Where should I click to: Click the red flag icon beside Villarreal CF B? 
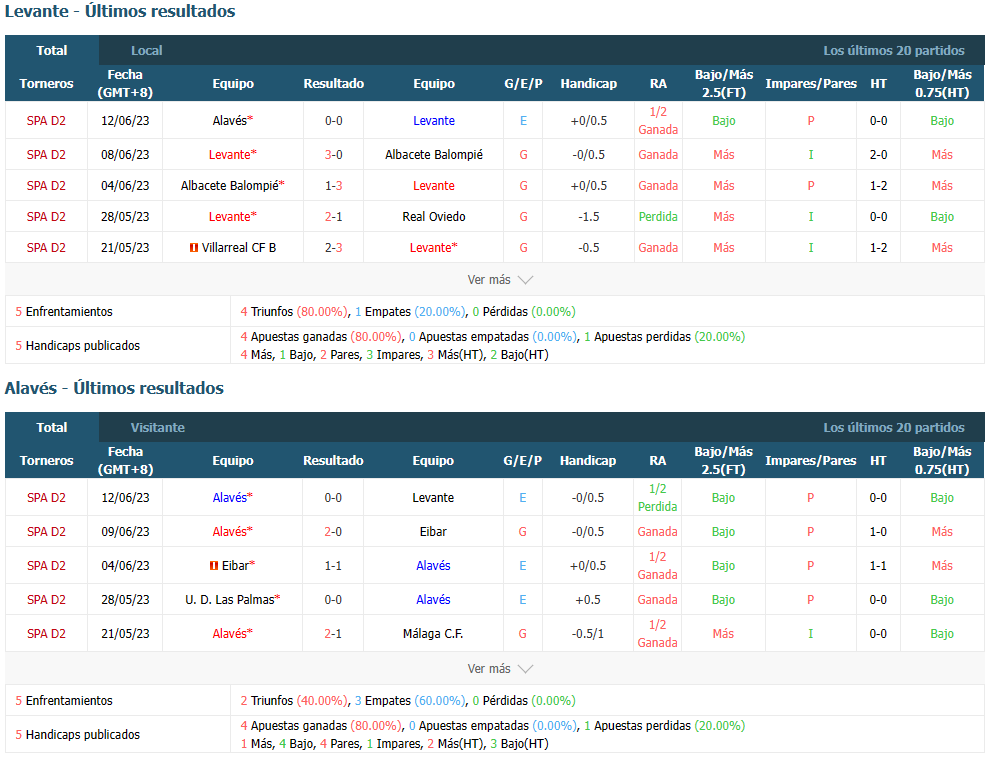coord(194,248)
